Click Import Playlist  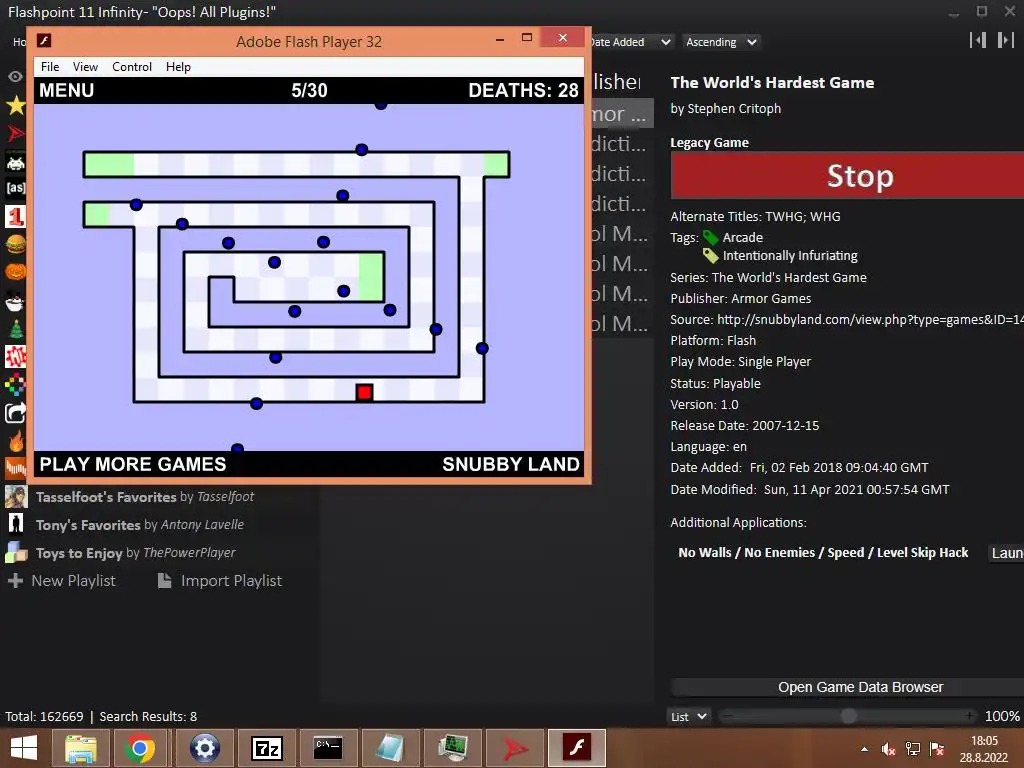220,581
